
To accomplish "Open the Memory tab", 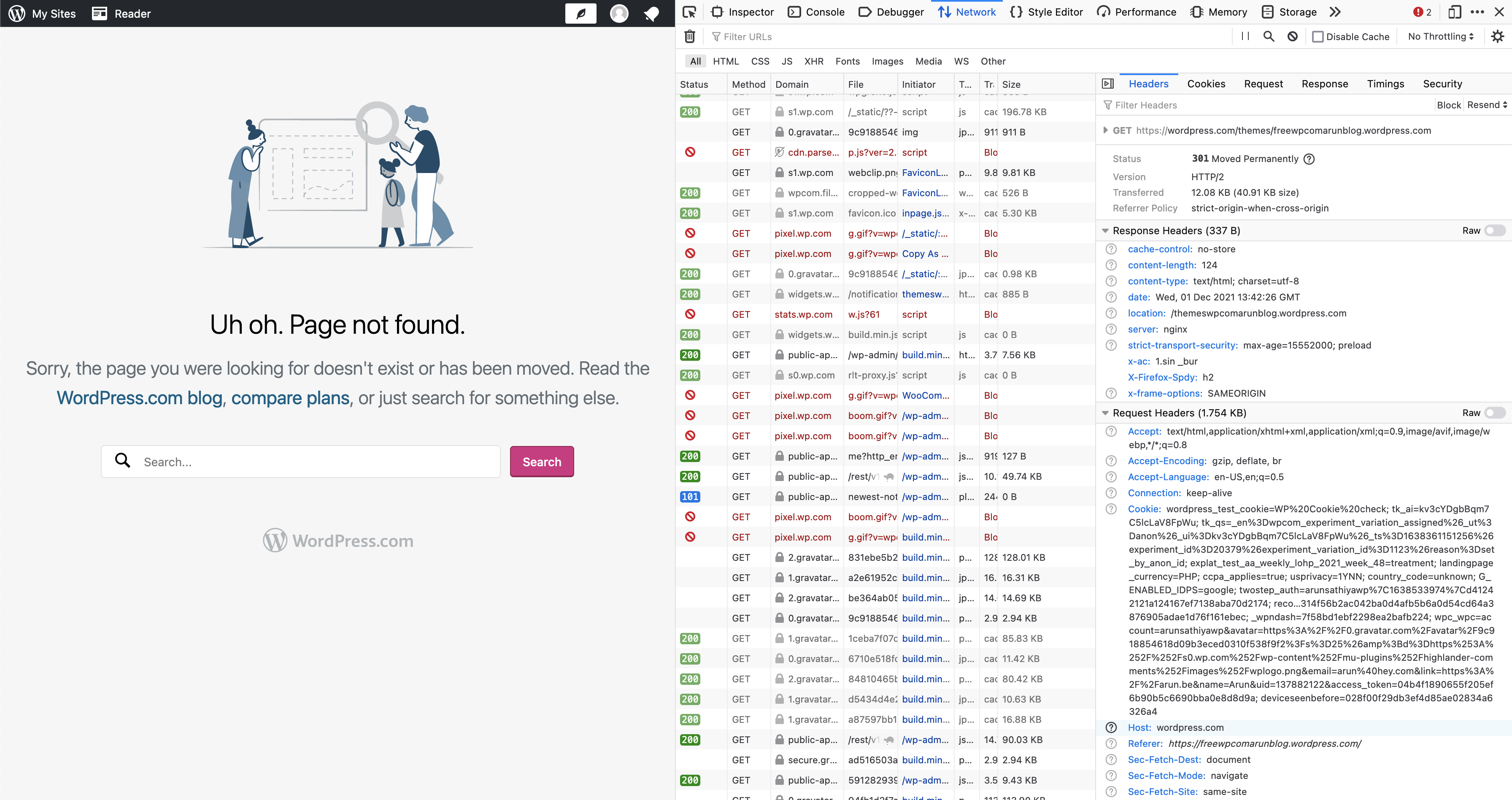I will [x=1218, y=12].
